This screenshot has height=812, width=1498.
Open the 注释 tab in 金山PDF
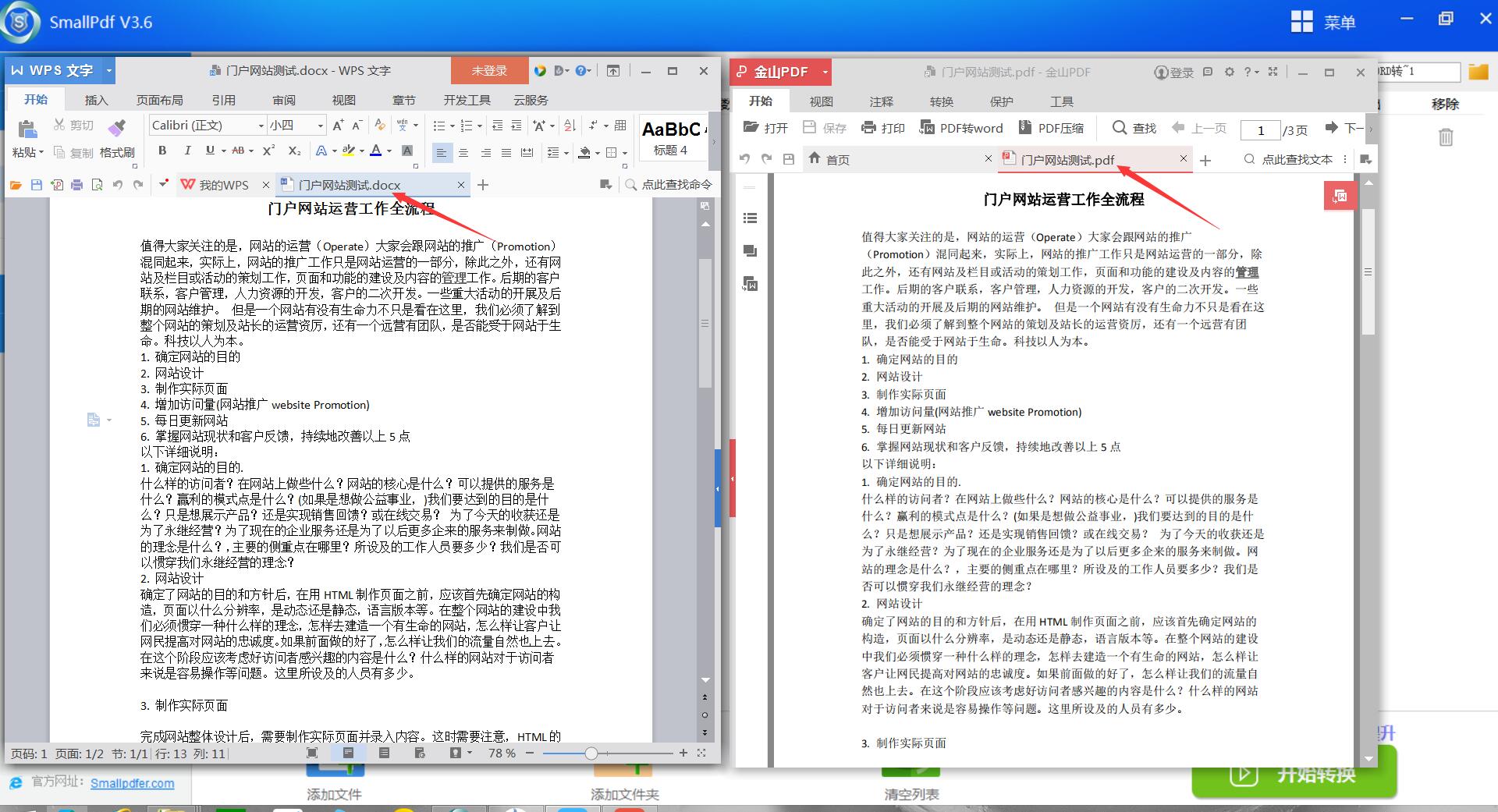882,102
